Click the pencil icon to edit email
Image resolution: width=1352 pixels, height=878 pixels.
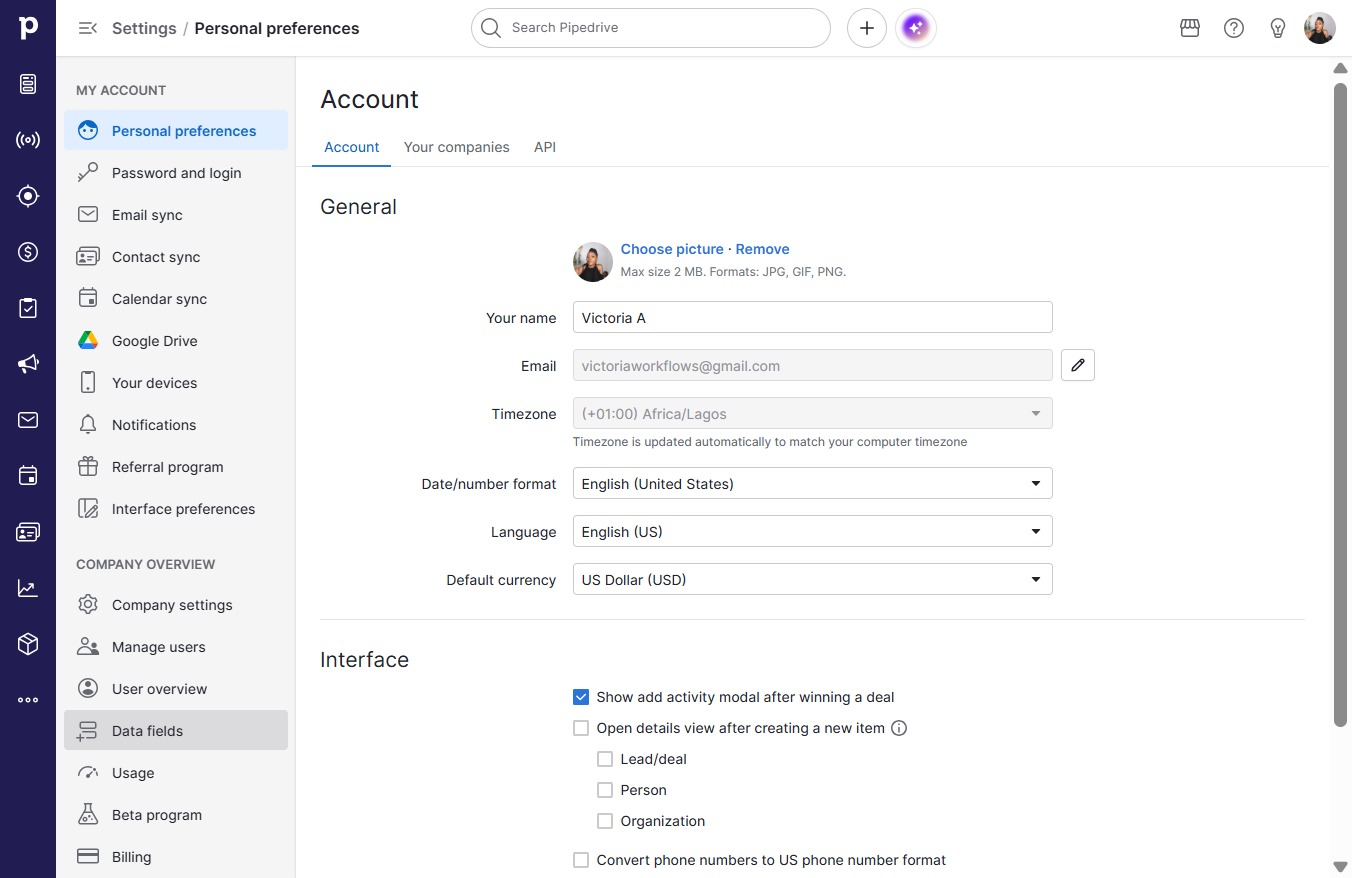point(1078,366)
